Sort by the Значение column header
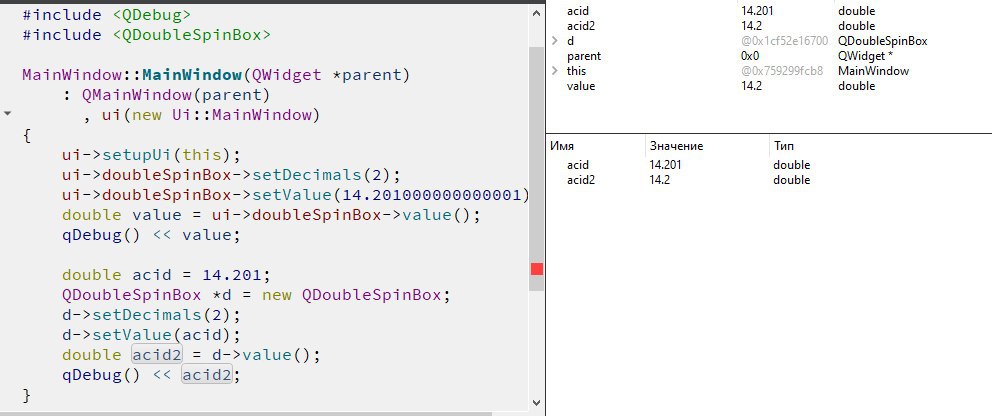The height and width of the screenshot is (416, 992). 676,146
